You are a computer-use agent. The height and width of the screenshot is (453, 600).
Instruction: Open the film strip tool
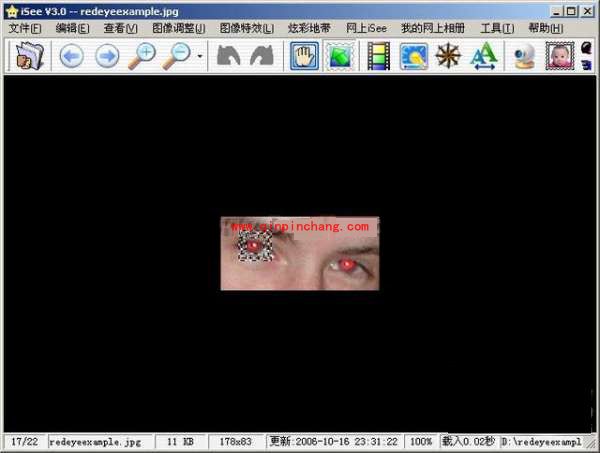click(x=378, y=57)
